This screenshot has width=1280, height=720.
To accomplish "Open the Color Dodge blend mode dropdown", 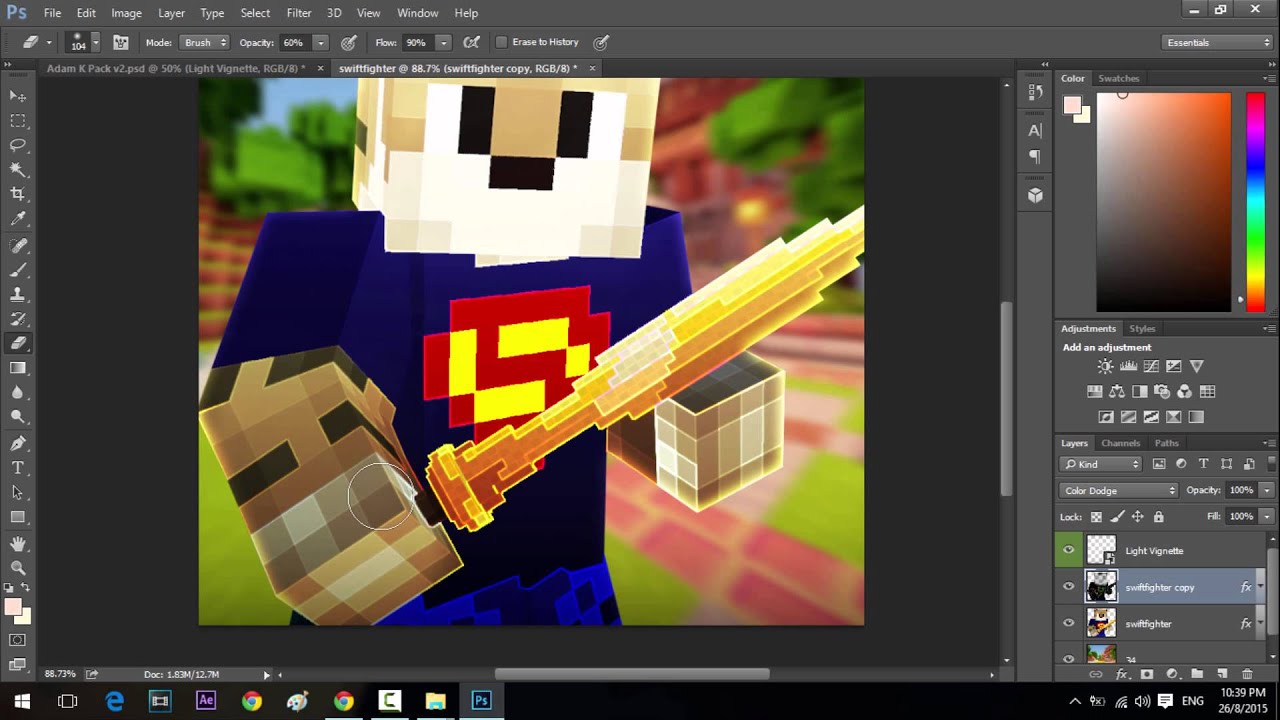I will click(x=1119, y=491).
